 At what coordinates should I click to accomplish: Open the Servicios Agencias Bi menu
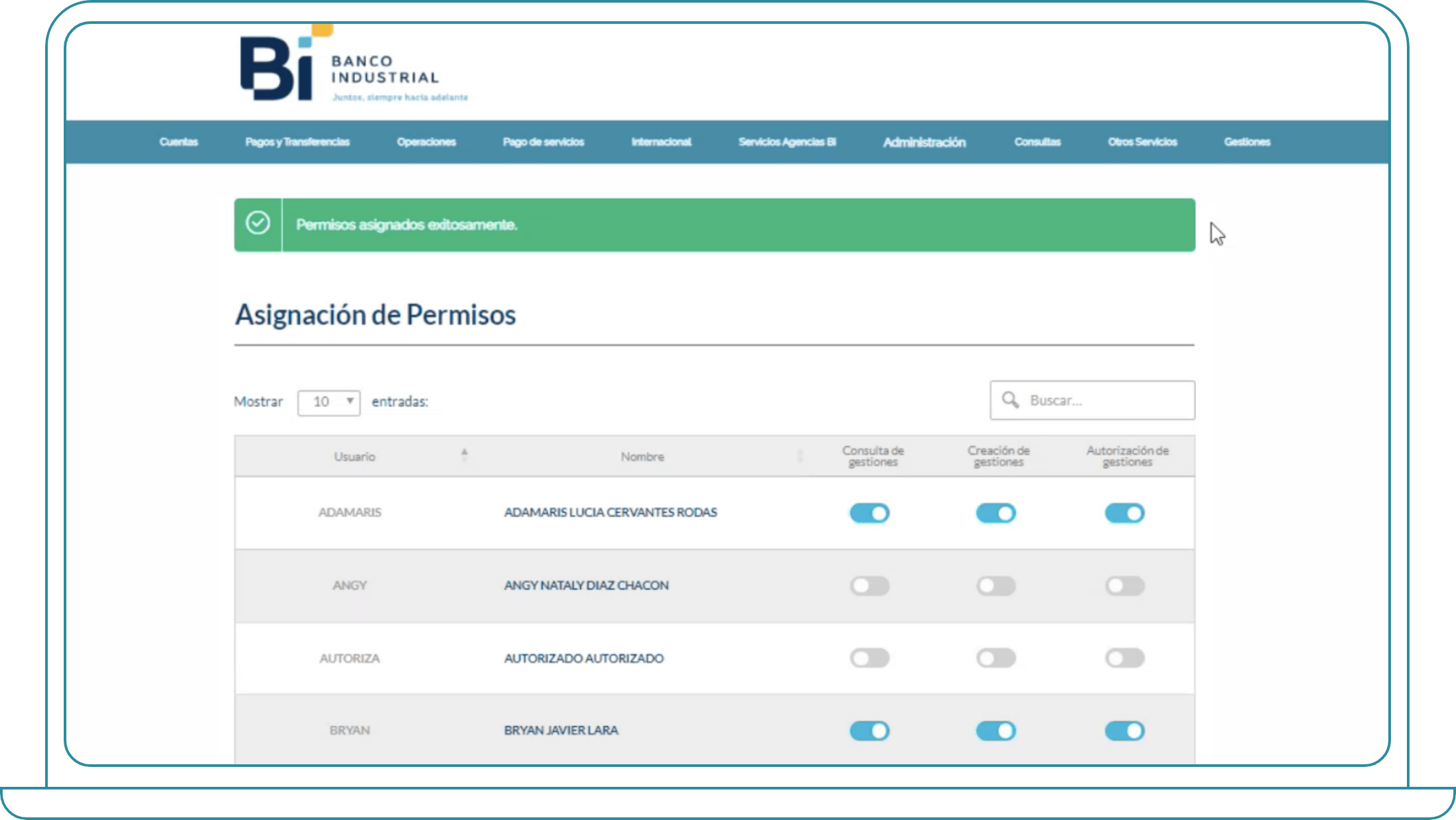click(787, 142)
